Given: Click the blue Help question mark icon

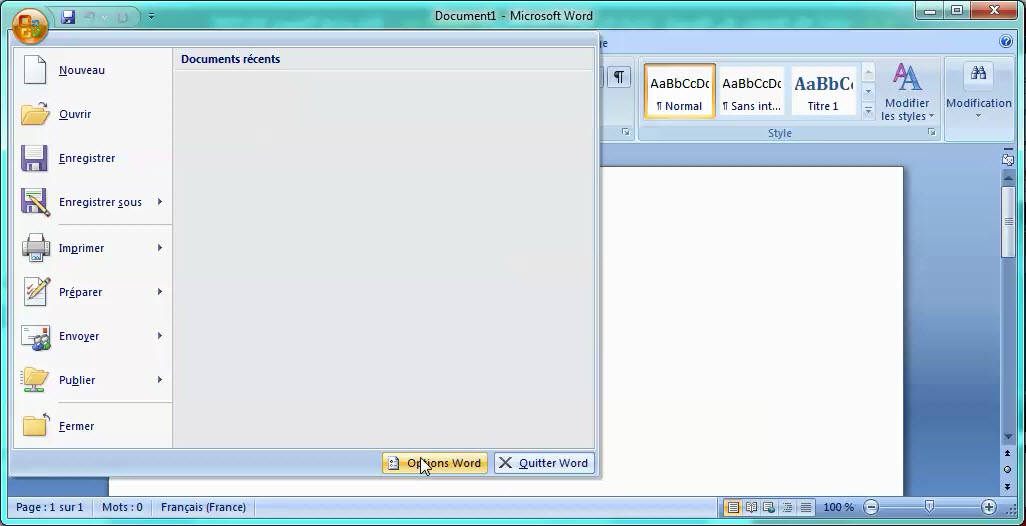Looking at the screenshot, I should coord(1006,42).
